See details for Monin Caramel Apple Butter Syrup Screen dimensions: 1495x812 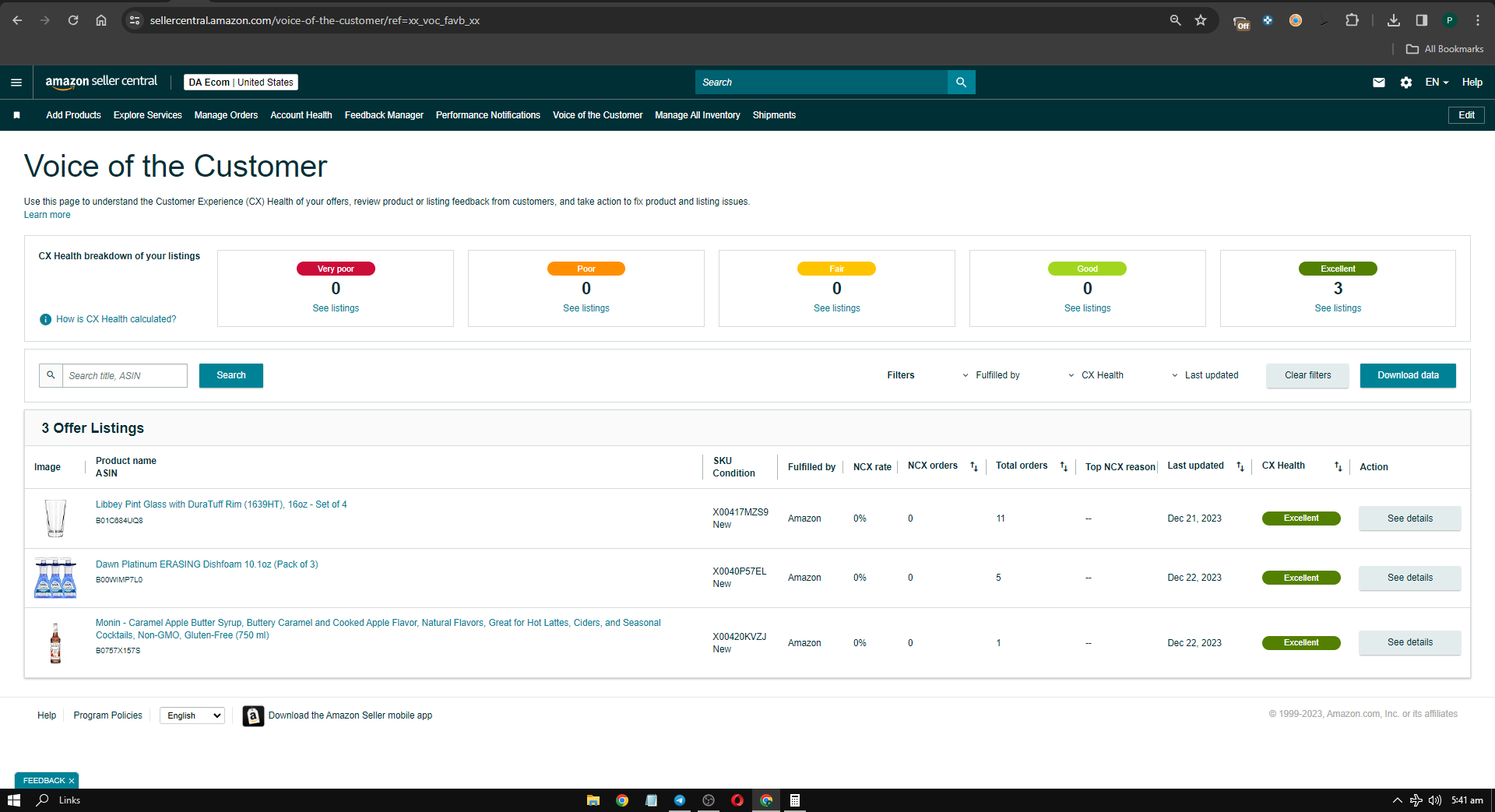coord(1410,642)
